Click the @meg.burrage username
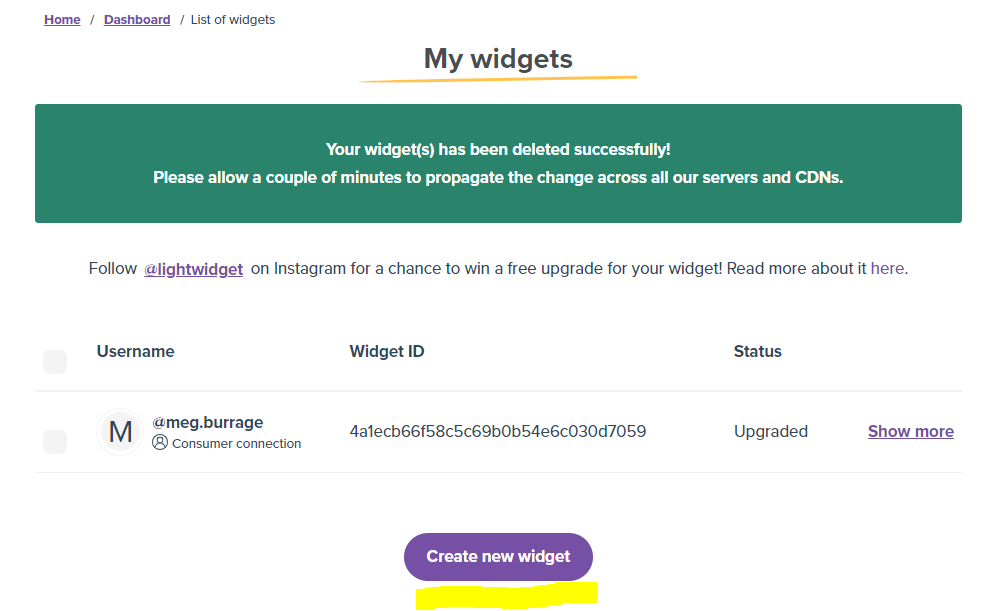 pos(208,423)
